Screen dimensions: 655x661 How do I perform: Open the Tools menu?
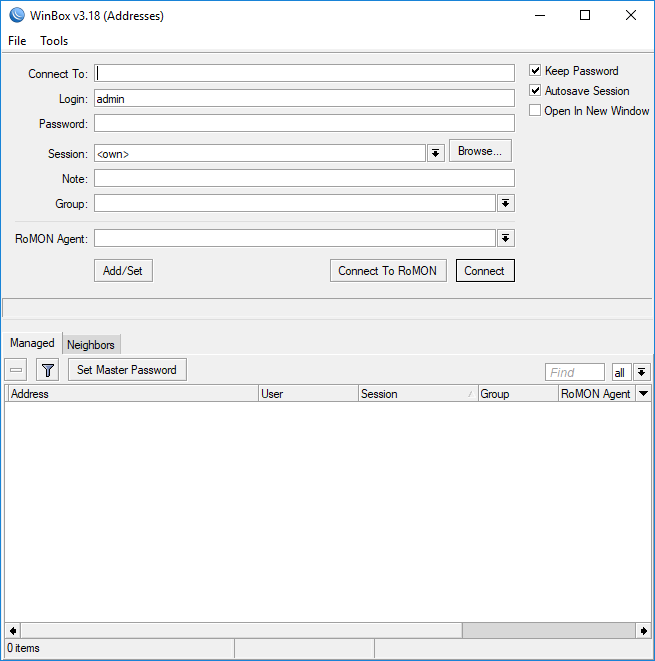[x=54, y=41]
